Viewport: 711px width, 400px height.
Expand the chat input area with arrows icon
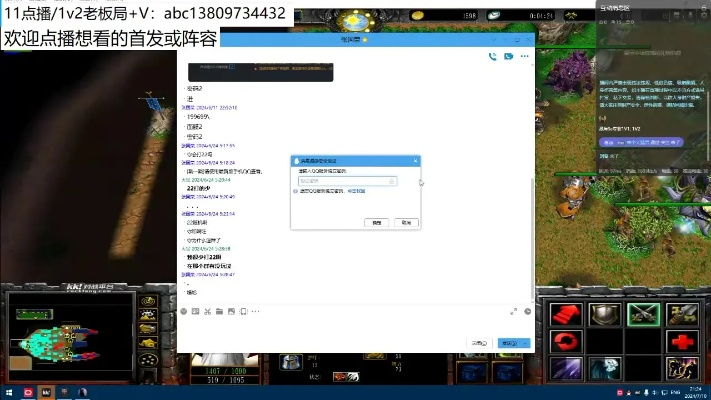pyautogui.click(x=514, y=312)
